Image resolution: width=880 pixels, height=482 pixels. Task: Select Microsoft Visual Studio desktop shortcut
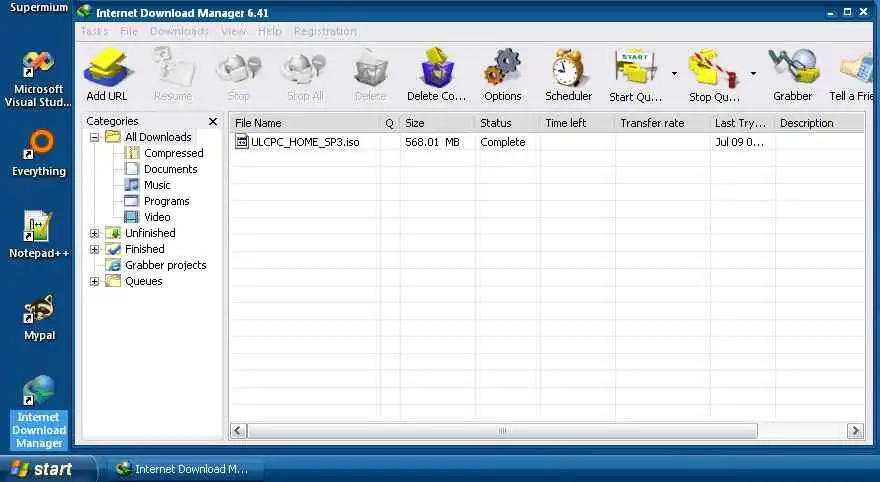(x=38, y=79)
